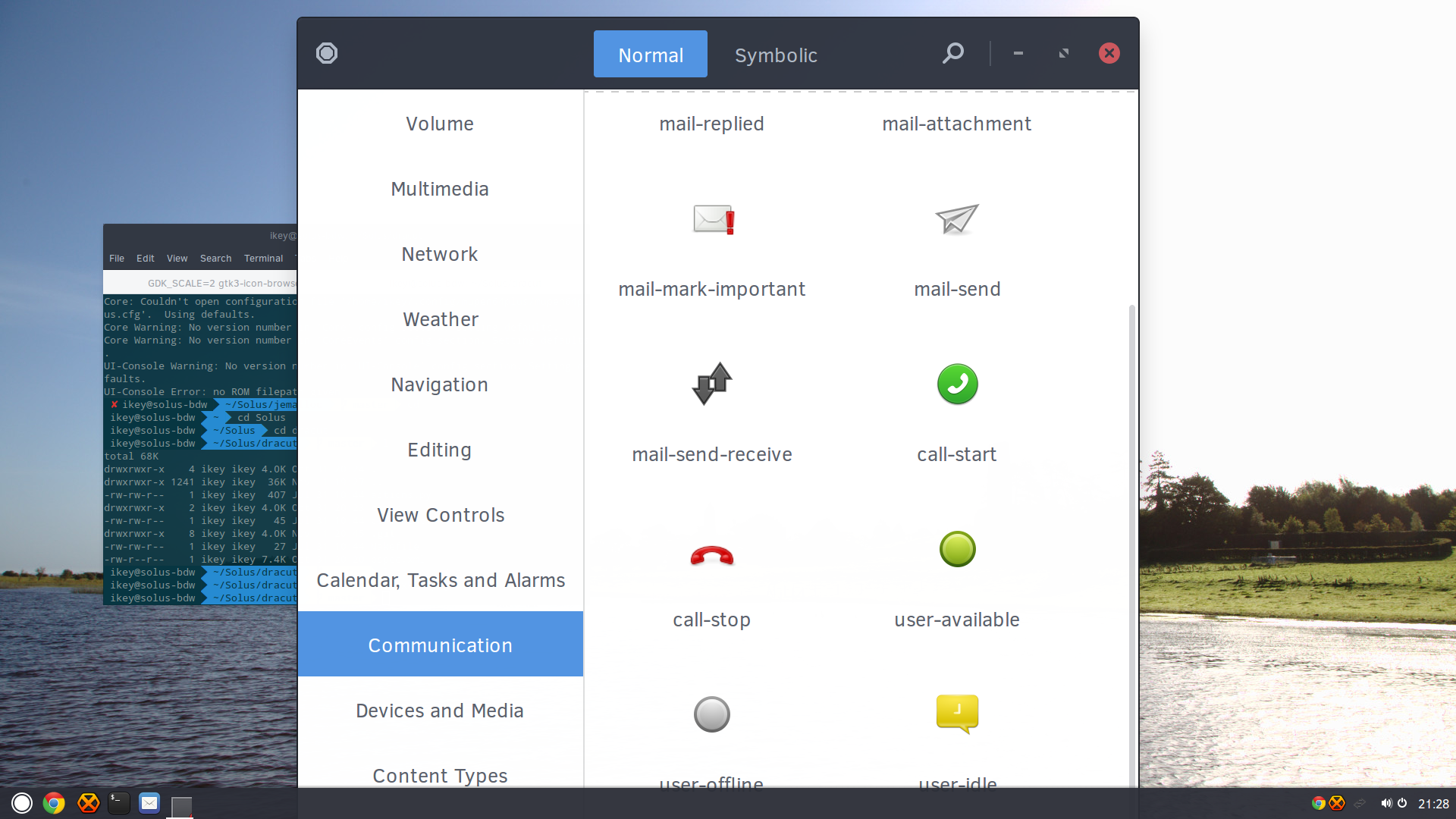Click the mail-mark-important label
Viewport: 1456px width, 819px height.
[x=711, y=289]
